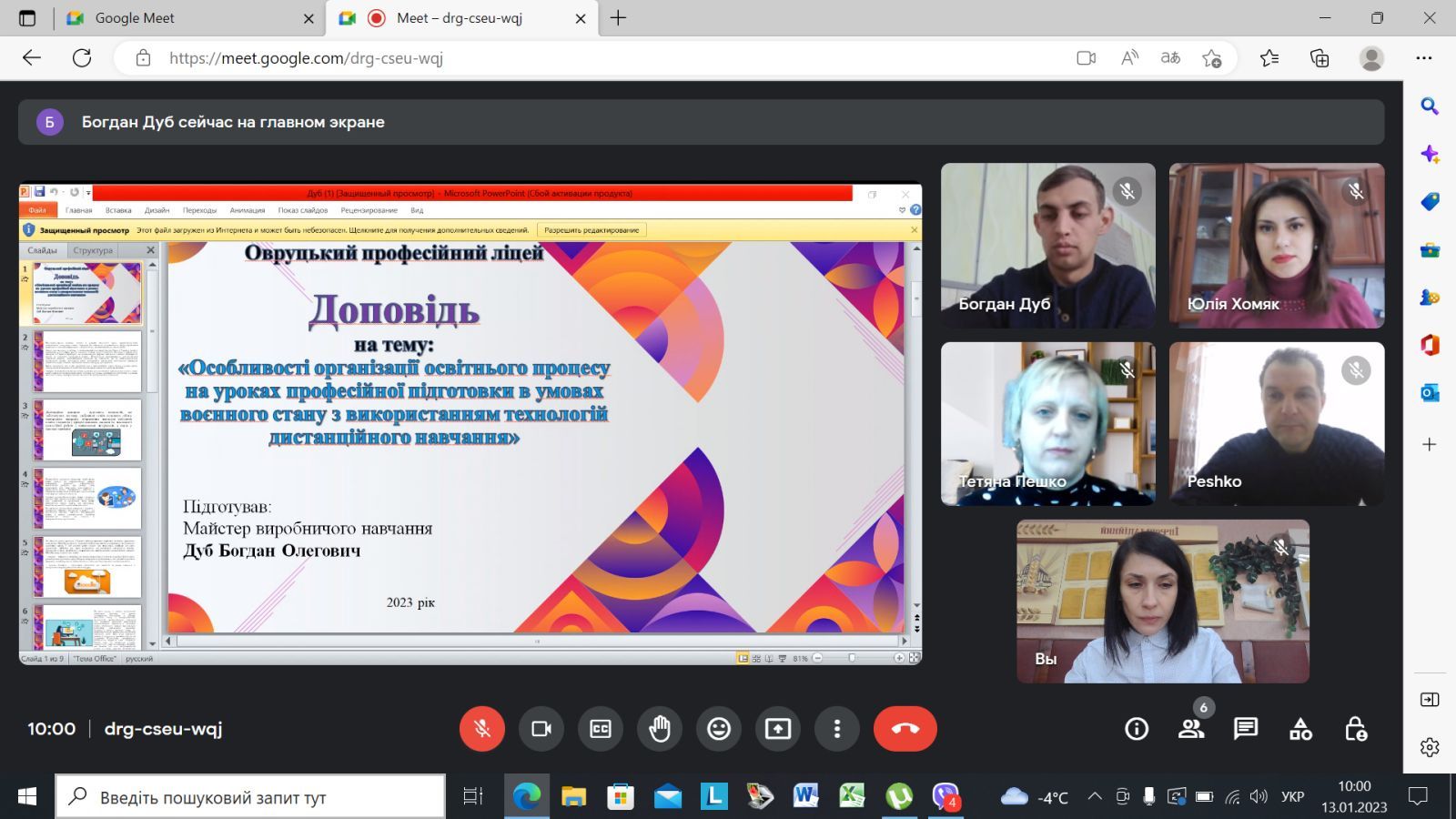1456x819 pixels.
Task: Open the emoji reactions button
Action: 719,729
